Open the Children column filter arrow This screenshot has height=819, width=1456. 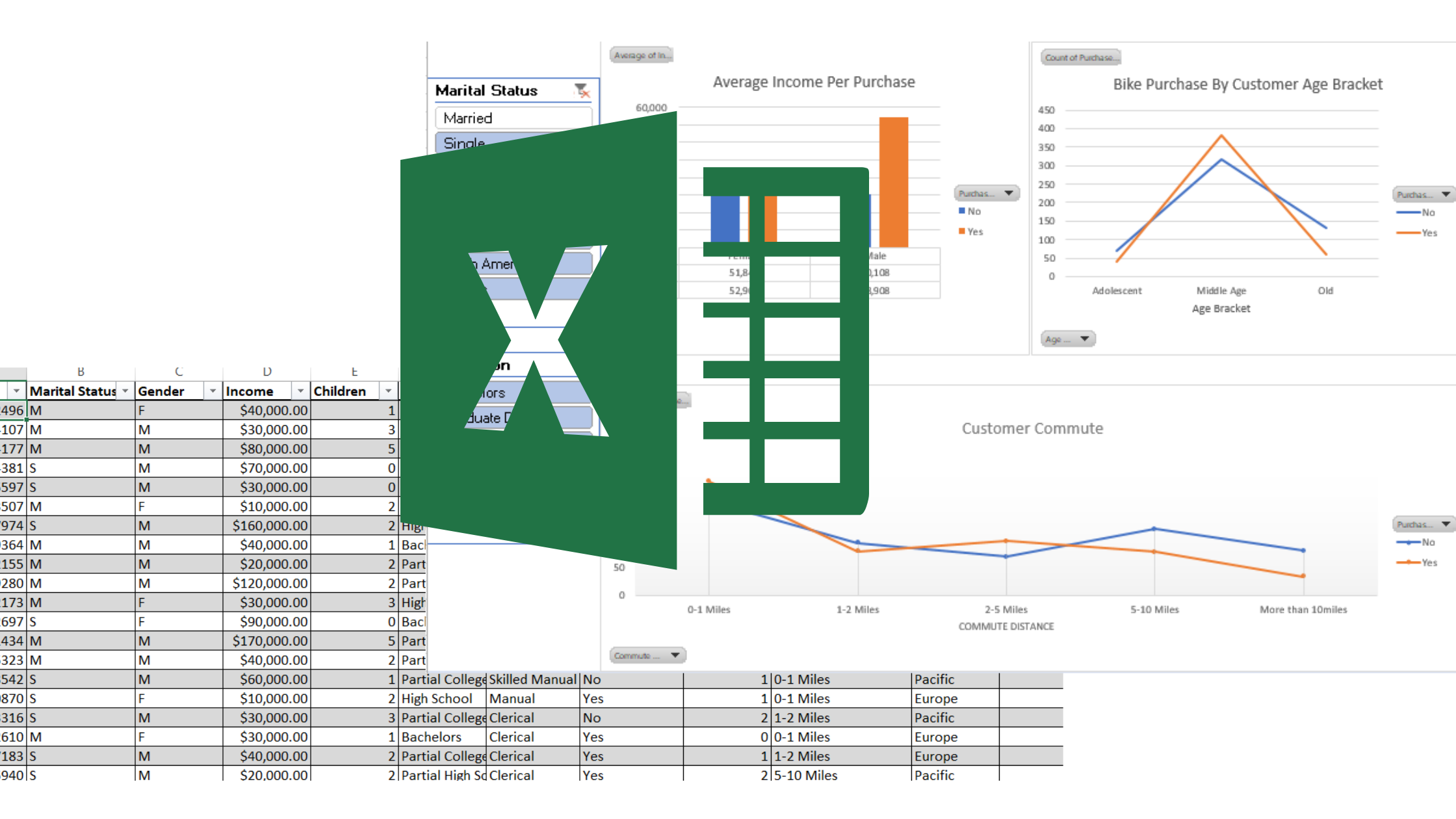388,391
